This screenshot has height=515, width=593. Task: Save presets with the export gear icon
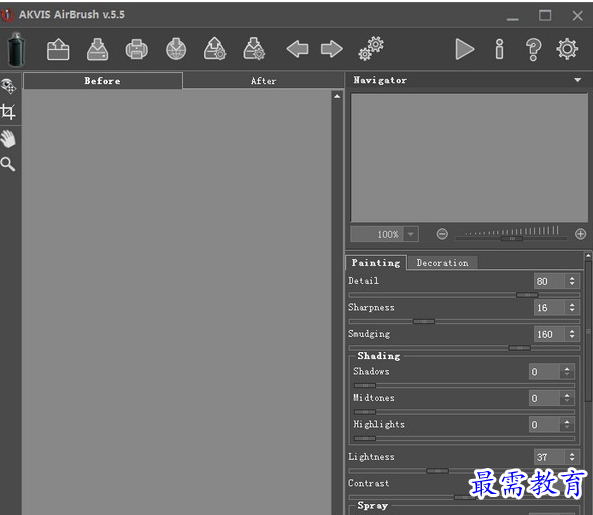(x=254, y=49)
